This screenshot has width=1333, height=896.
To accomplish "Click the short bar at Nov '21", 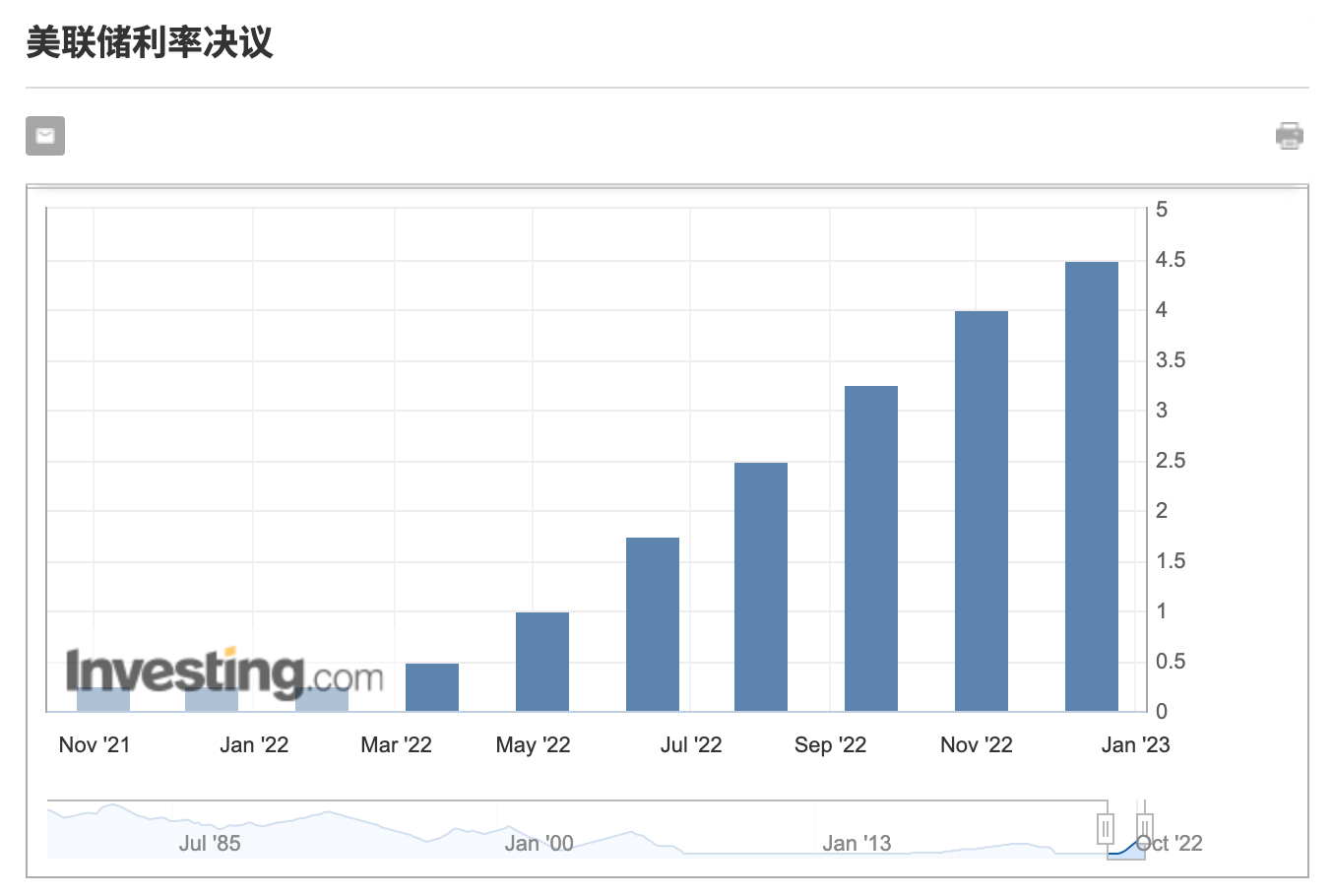I will point(103,699).
